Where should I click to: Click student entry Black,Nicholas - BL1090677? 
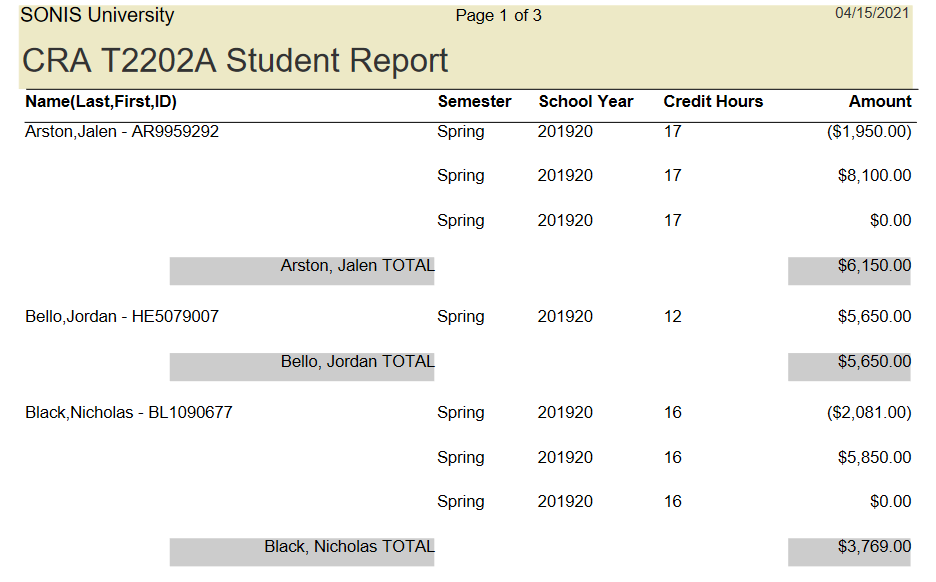pyautogui.click(x=129, y=412)
